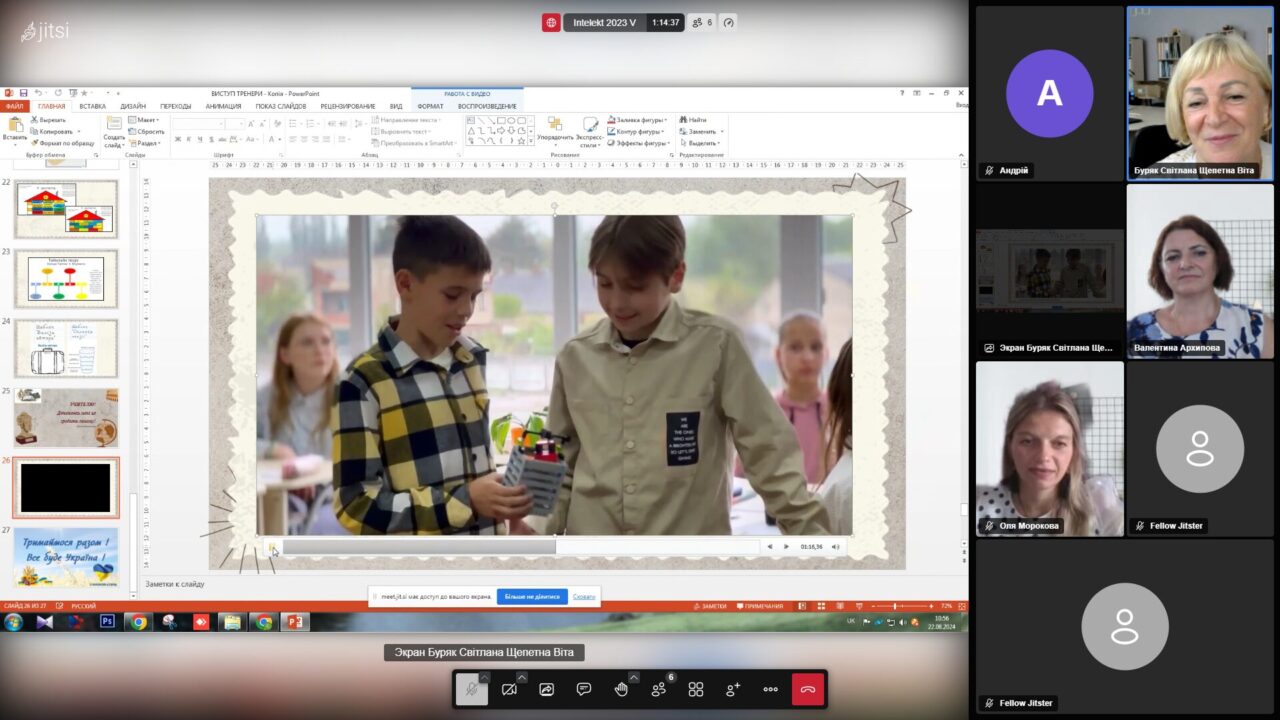The height and width of the screenshot is (720, 1280).
Task: Open the Копировать copy dropdown
Action: [54, 131]
